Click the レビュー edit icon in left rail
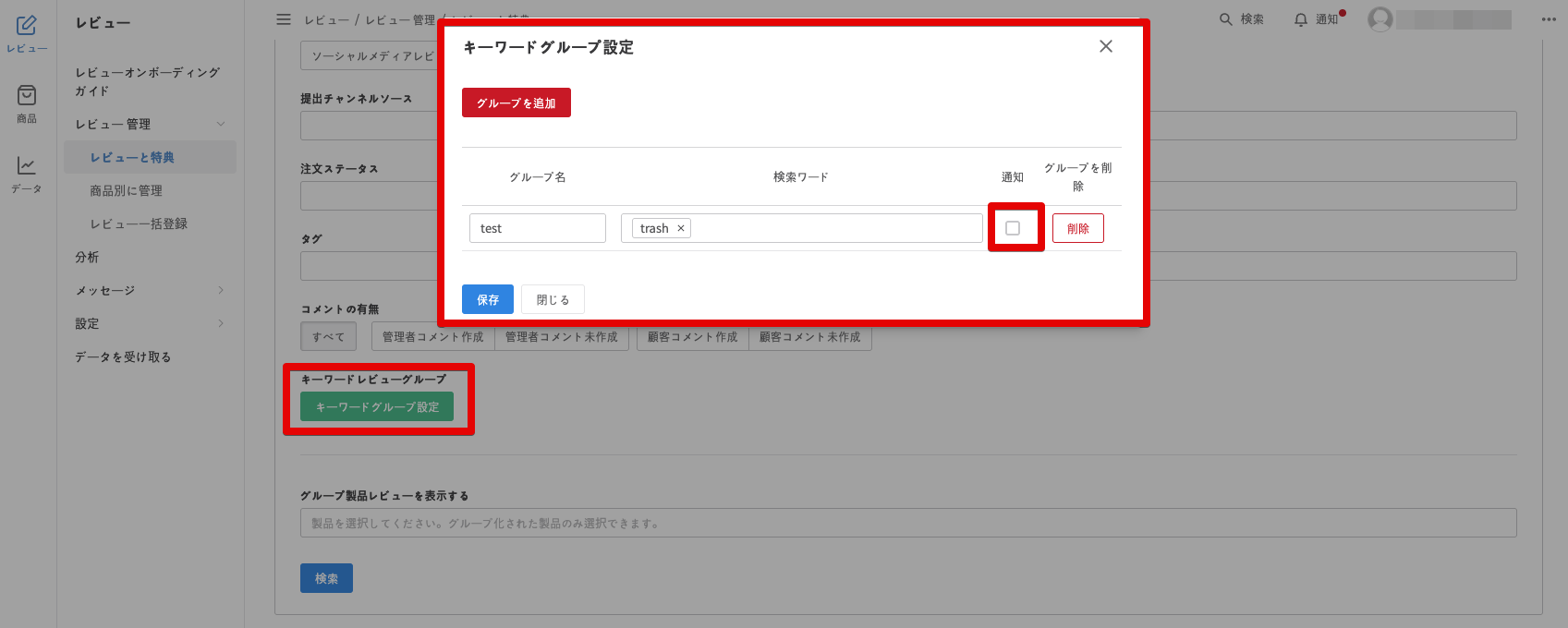The width and height of the screenshot is (1568, 628). click(27, 26)
